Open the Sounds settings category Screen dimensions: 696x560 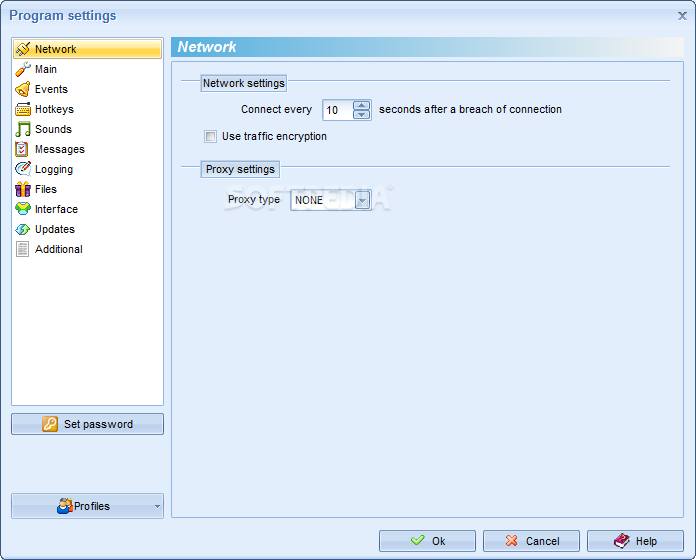(87, 129)
